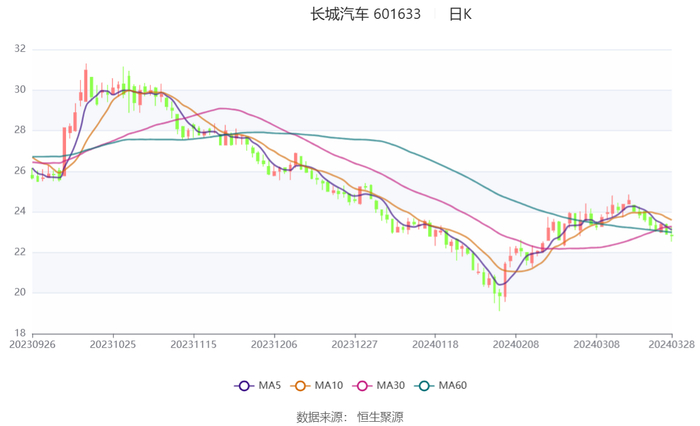
Task: Click the 18 price label on y-axis
Action: pyautogui.click(x=20, y=333)
